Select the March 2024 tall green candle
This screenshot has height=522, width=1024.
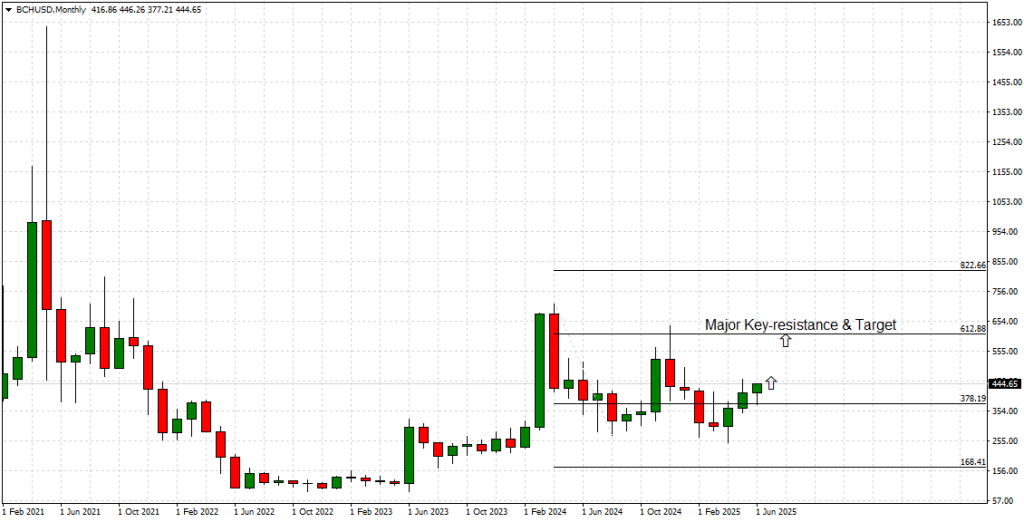pos(540,371)
